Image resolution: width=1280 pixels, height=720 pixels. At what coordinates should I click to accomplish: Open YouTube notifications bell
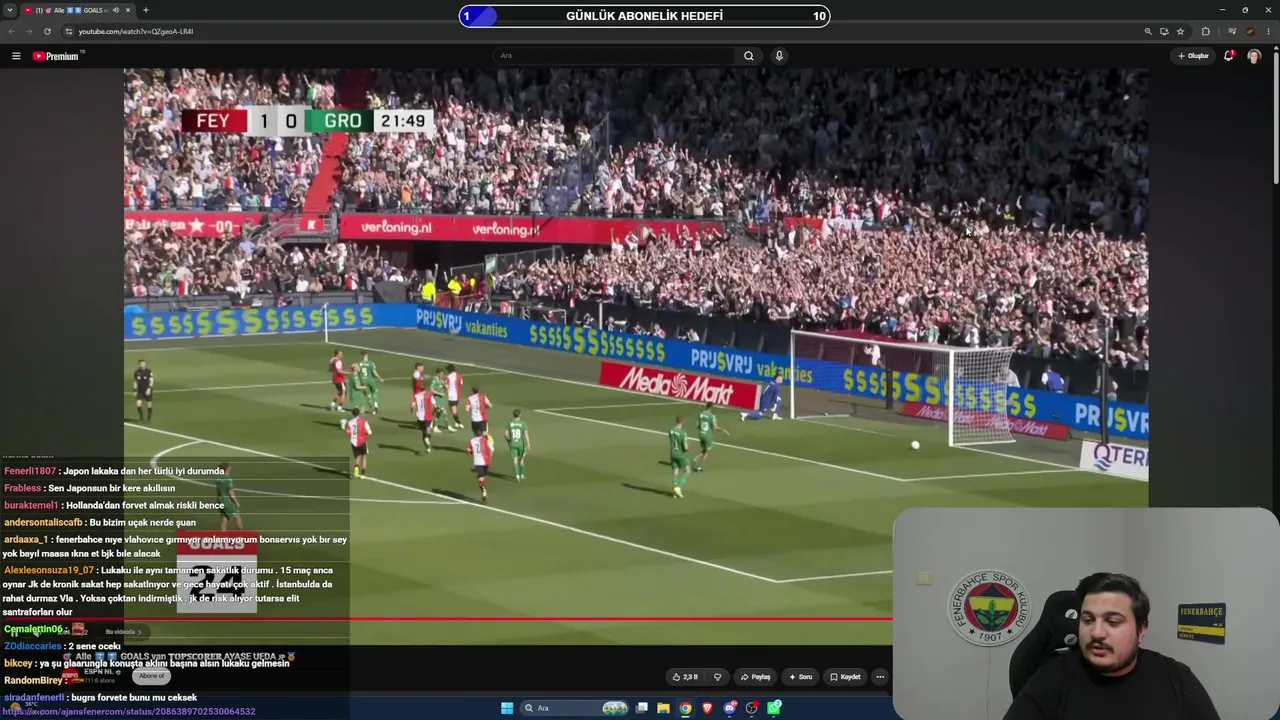coord(1229,56)
